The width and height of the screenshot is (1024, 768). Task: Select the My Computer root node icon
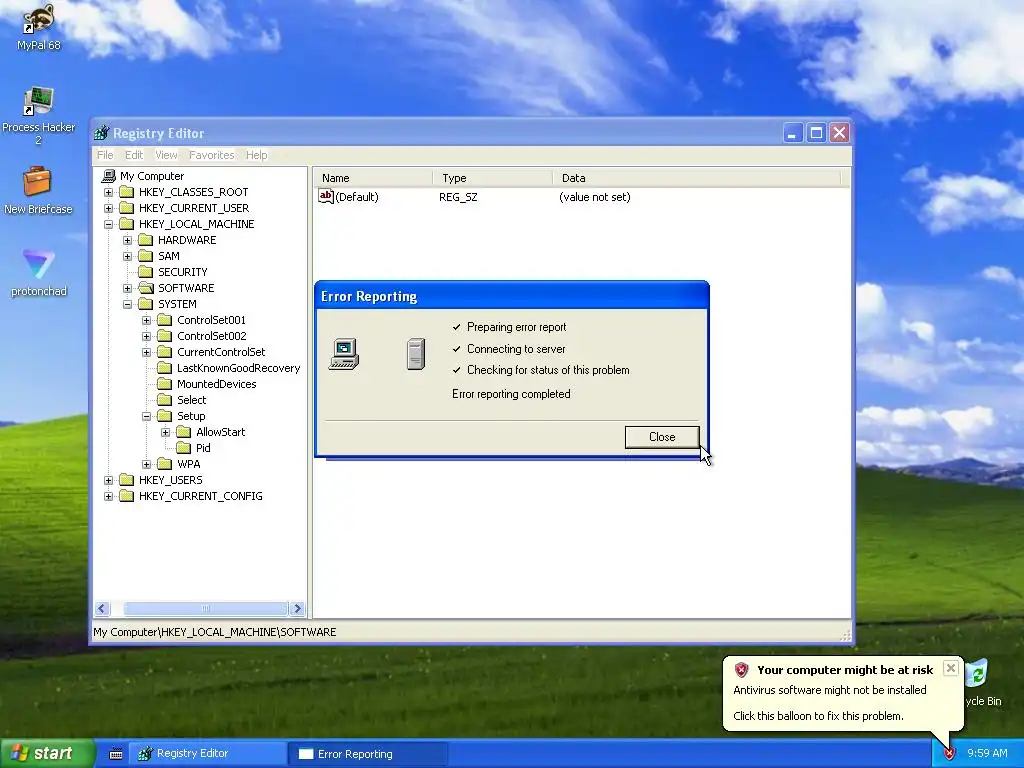click(x=108, y=176)
